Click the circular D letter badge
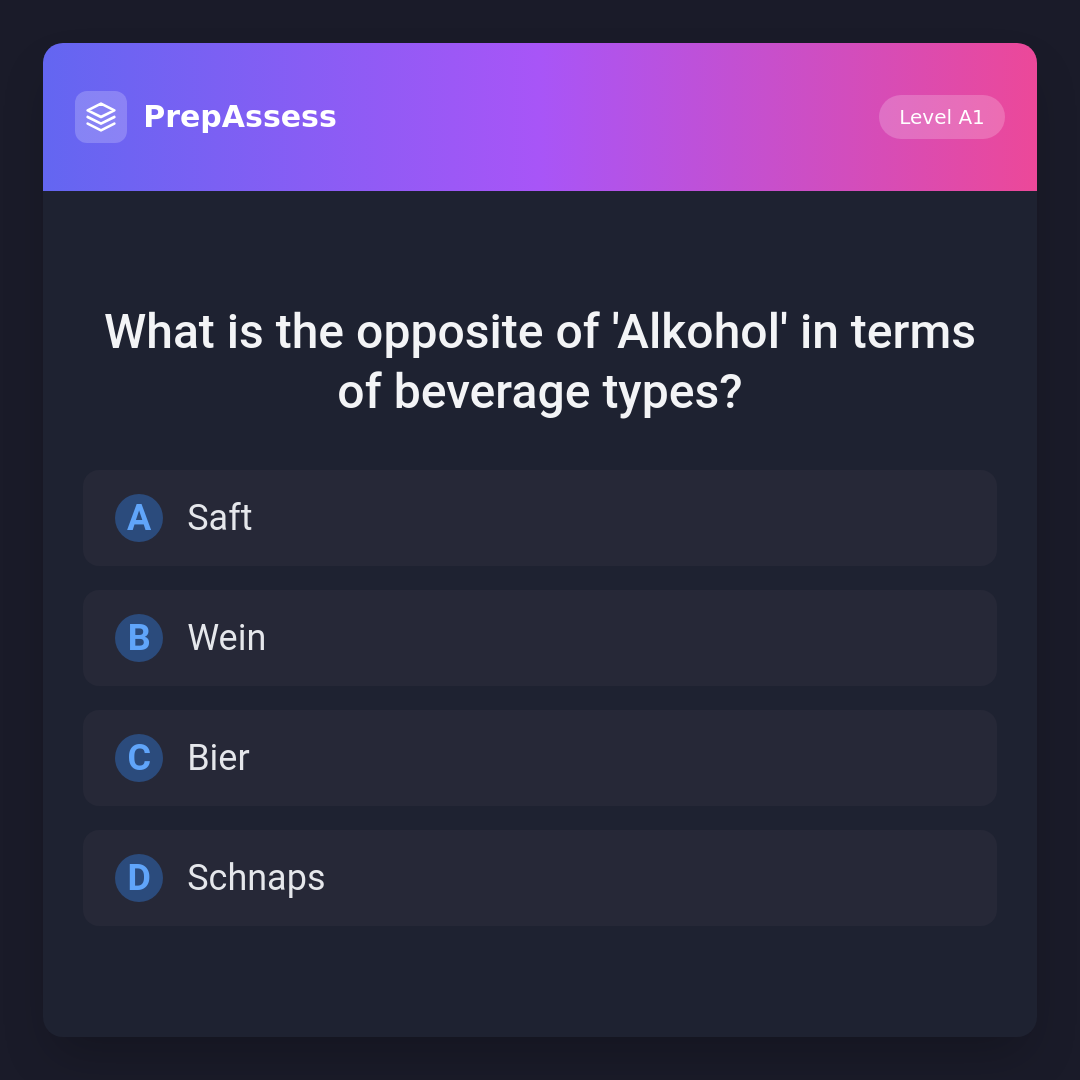Screen dimensions: 1080x1080 [139, 878]
